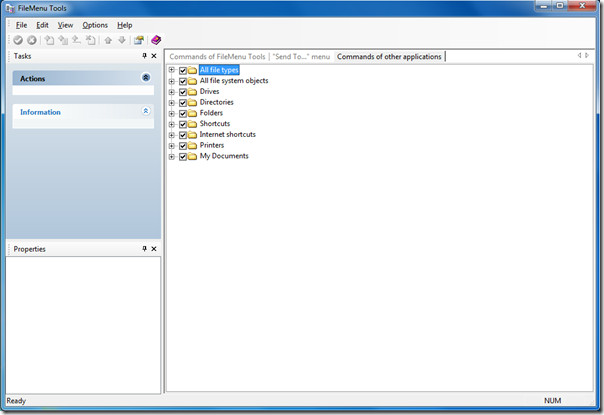Click the folder icon beside My Documents
The width and height of the screenshot is (604, 415).
192,157
